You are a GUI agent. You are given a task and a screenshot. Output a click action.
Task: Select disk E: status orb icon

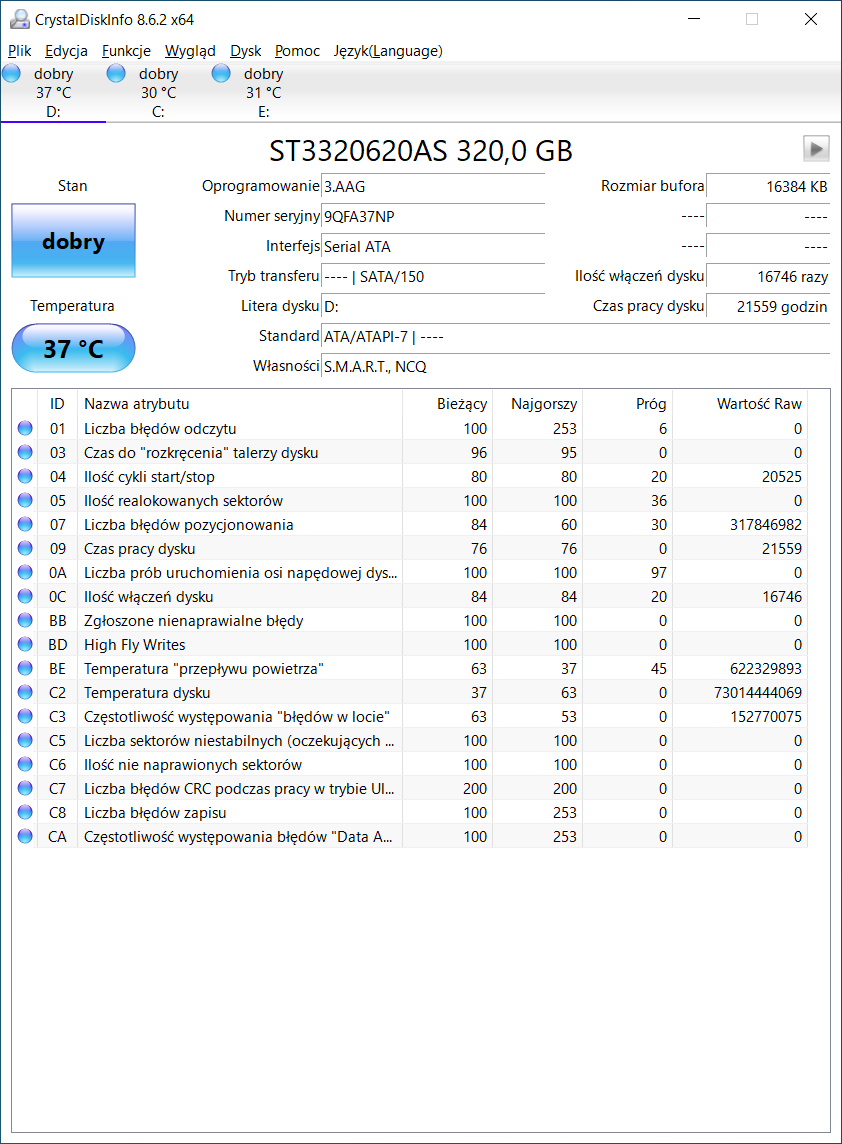221,73
